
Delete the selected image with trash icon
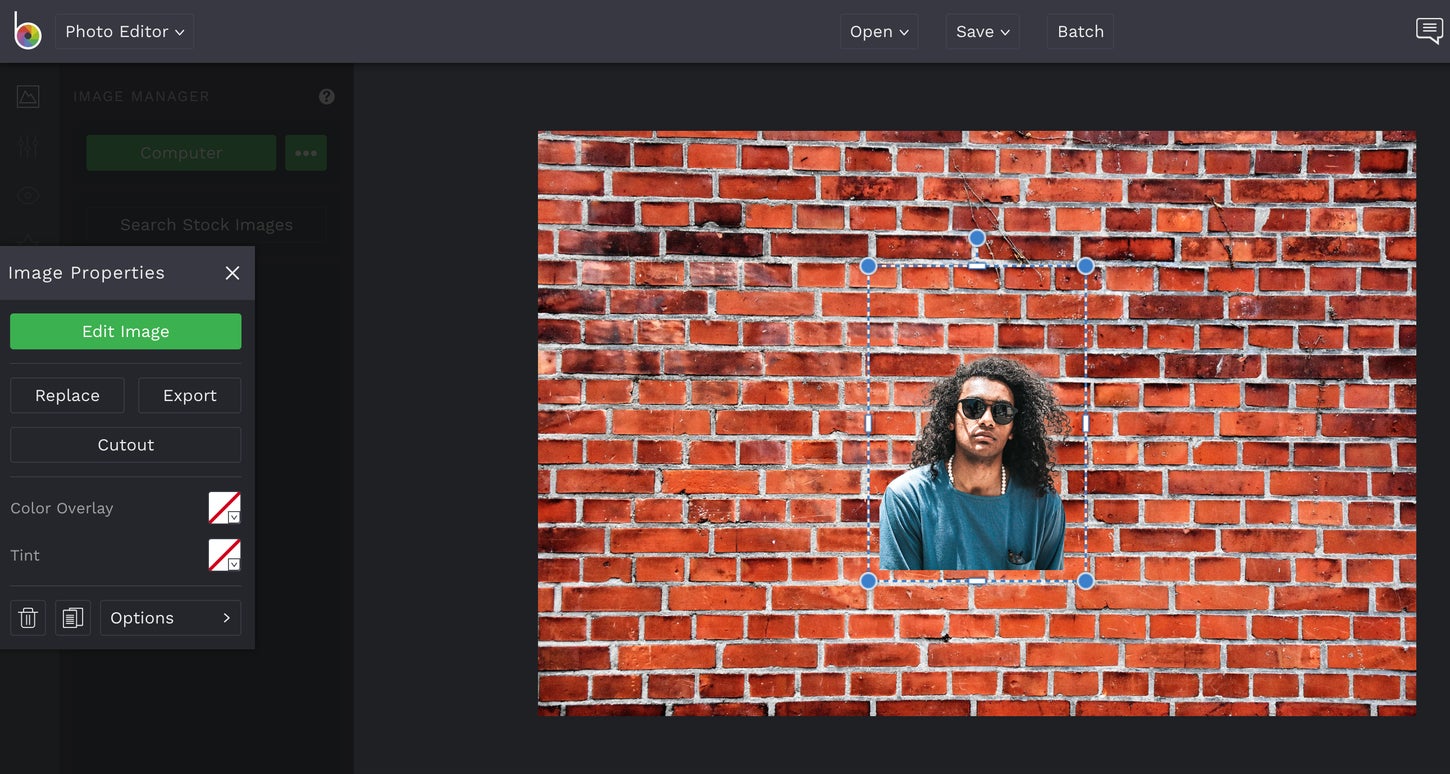pyautogui.click(x=27, y=617)
